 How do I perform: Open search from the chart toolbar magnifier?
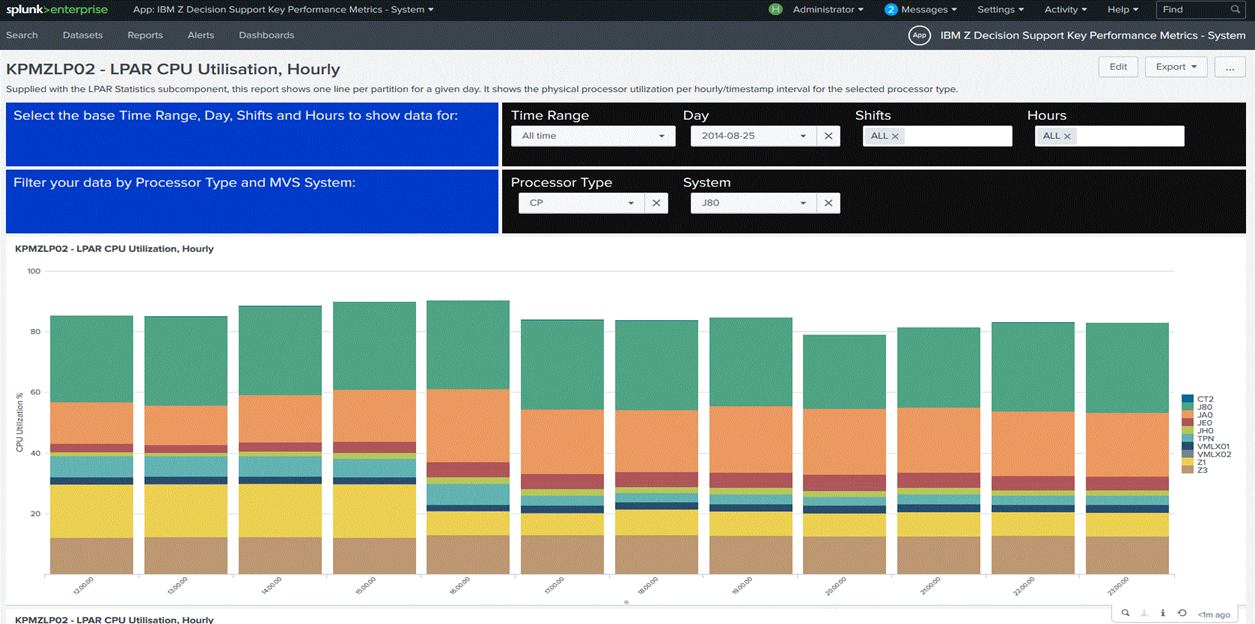point(1125,612)
